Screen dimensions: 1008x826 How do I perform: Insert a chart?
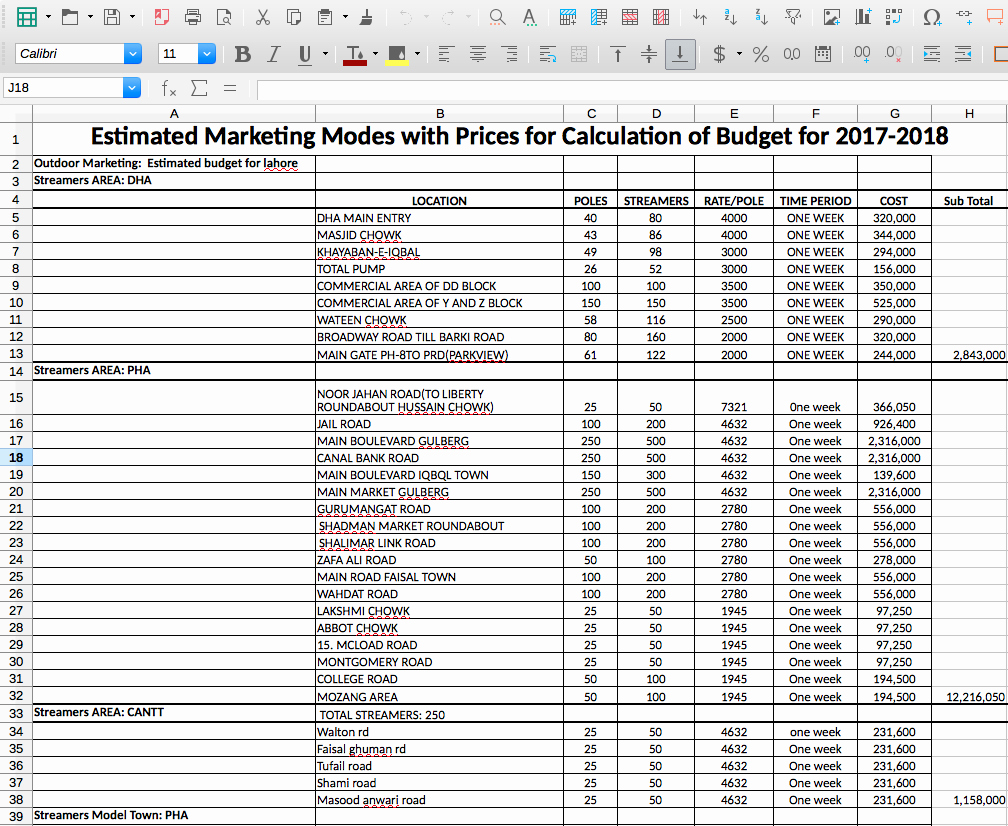pos(863,17)
